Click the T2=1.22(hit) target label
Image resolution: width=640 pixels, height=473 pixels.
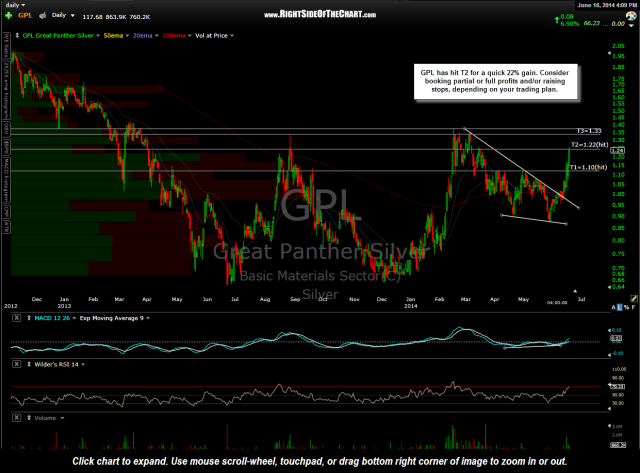[x=590, y=144]
